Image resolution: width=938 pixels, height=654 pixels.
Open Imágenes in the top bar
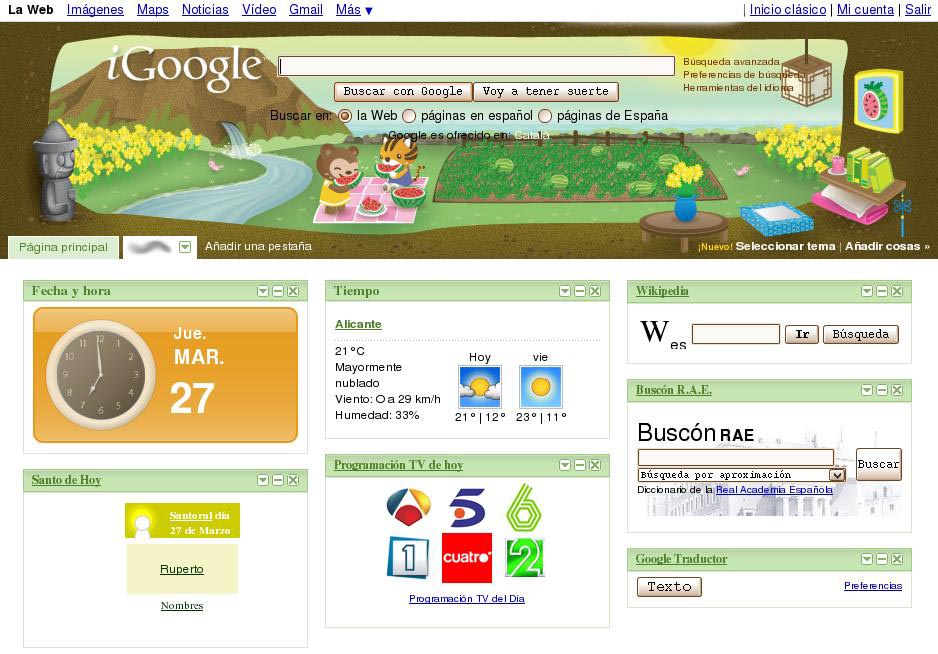click(x=95, y=10)
